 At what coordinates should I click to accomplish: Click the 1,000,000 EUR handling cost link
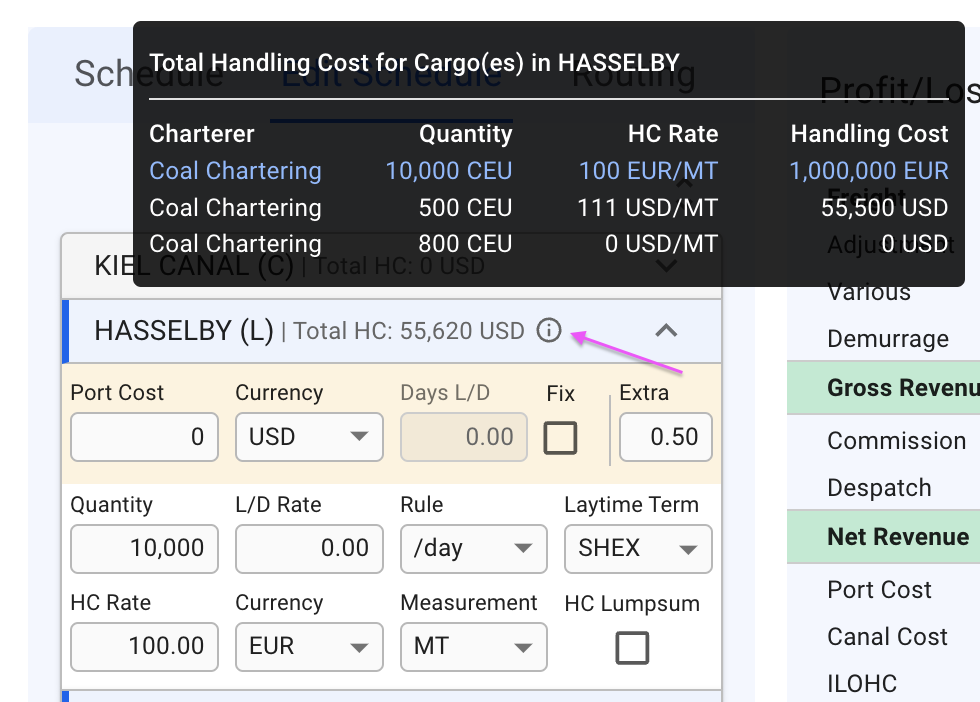click(869, 171)
